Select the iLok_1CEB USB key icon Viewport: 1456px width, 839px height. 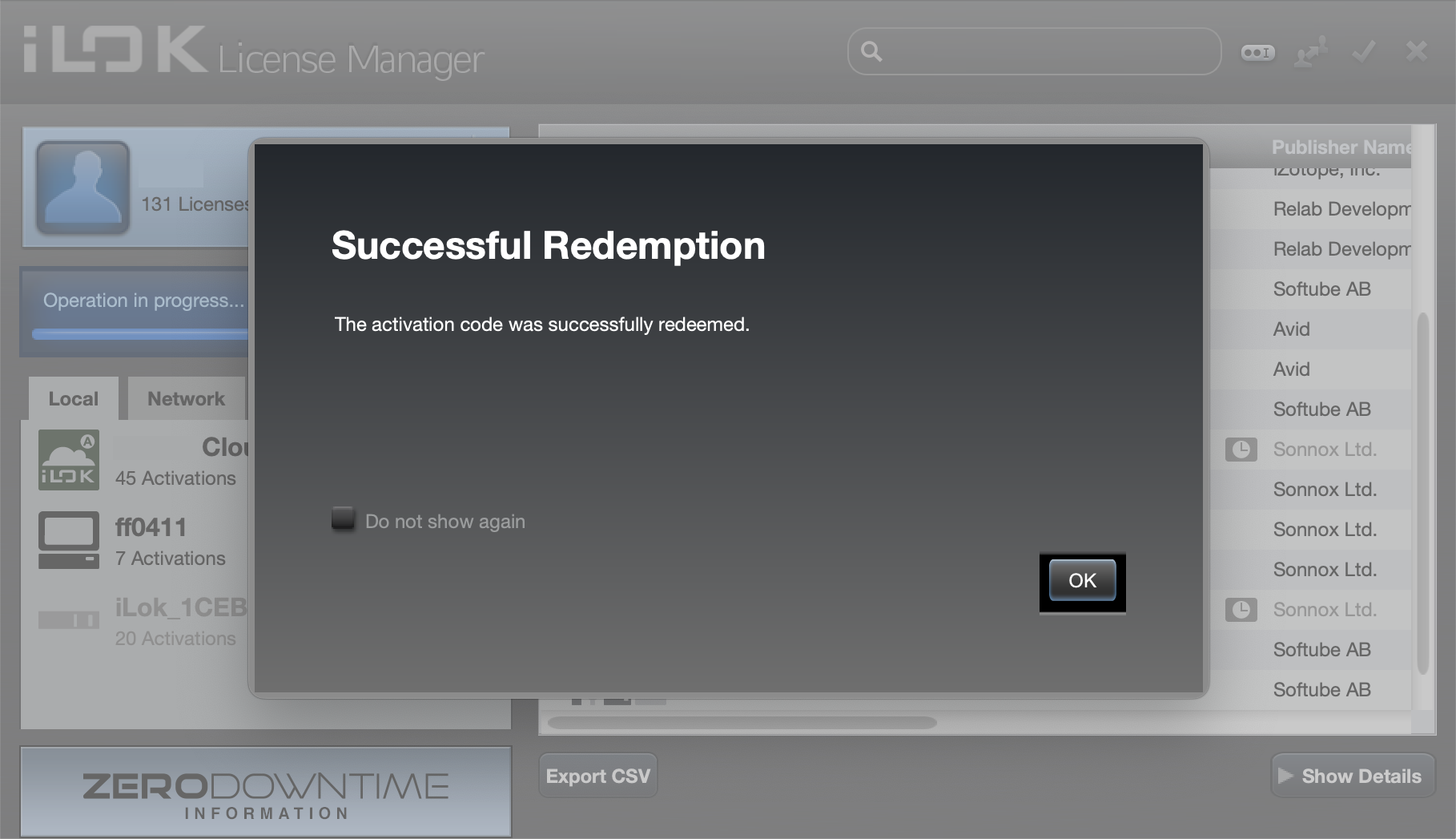click(69, 619)
